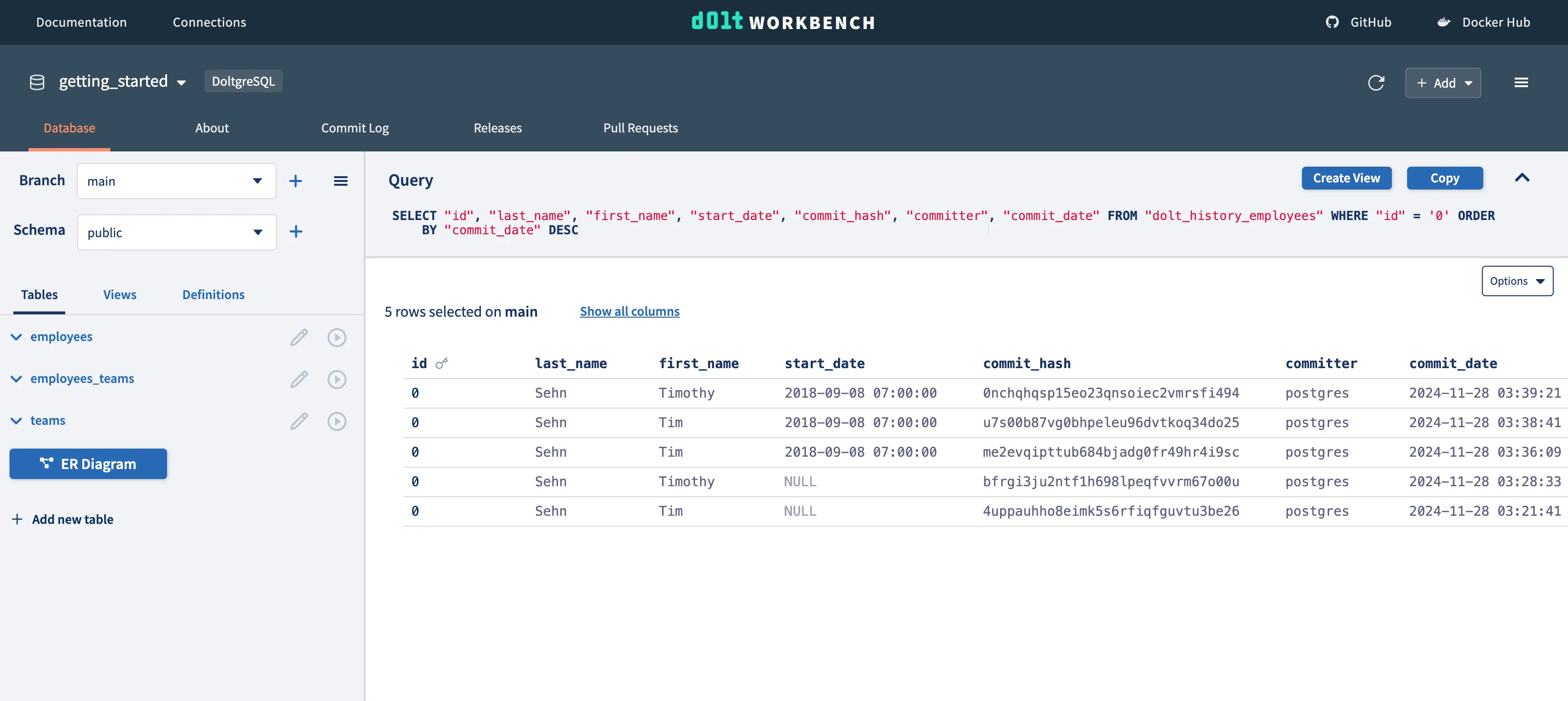
Task: Click the refresh icon in the header
Action: [x=1376, y=83]
